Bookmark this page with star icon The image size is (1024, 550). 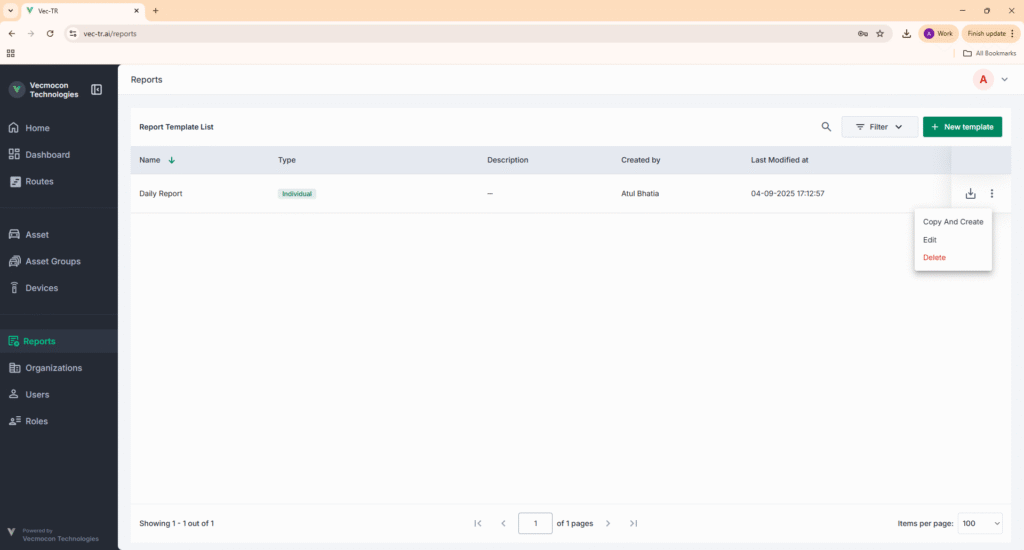[x=880, y=33]
